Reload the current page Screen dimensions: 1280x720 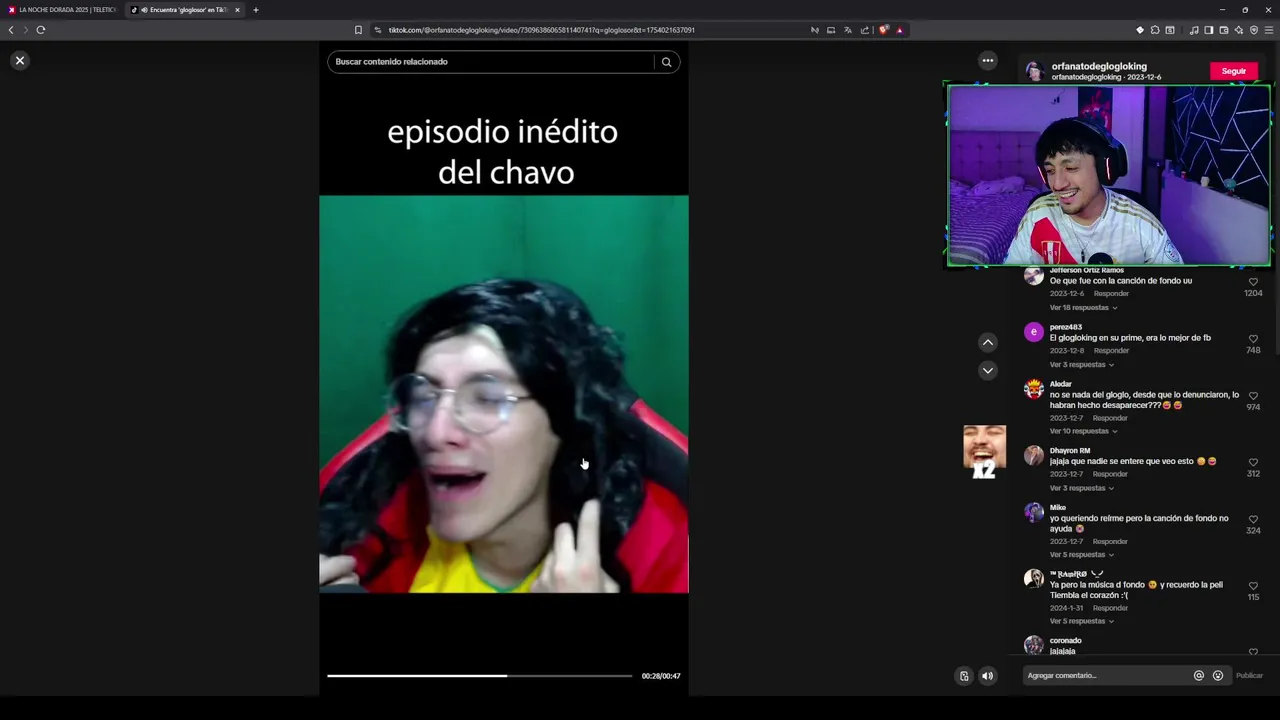(x=41, y=30)
